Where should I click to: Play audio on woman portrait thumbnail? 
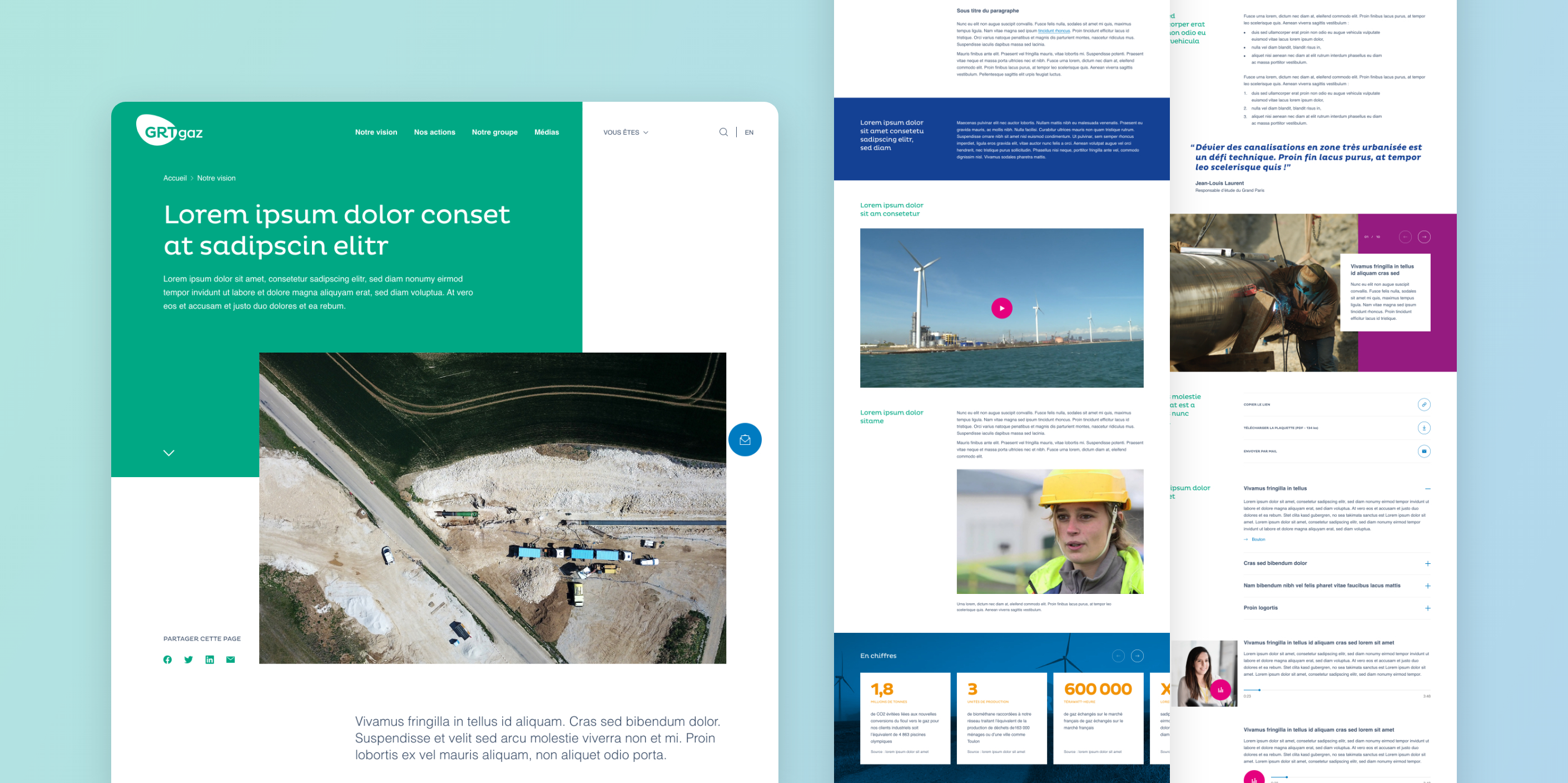[1220, 690]
